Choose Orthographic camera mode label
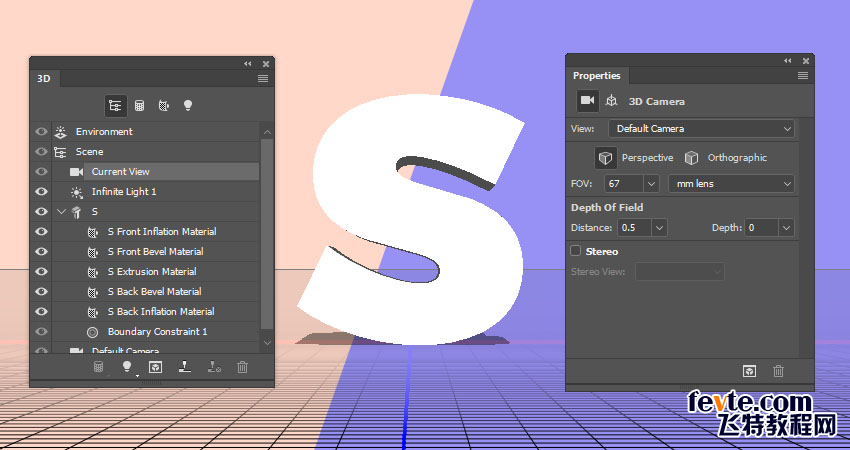 (x=737, y=158)
